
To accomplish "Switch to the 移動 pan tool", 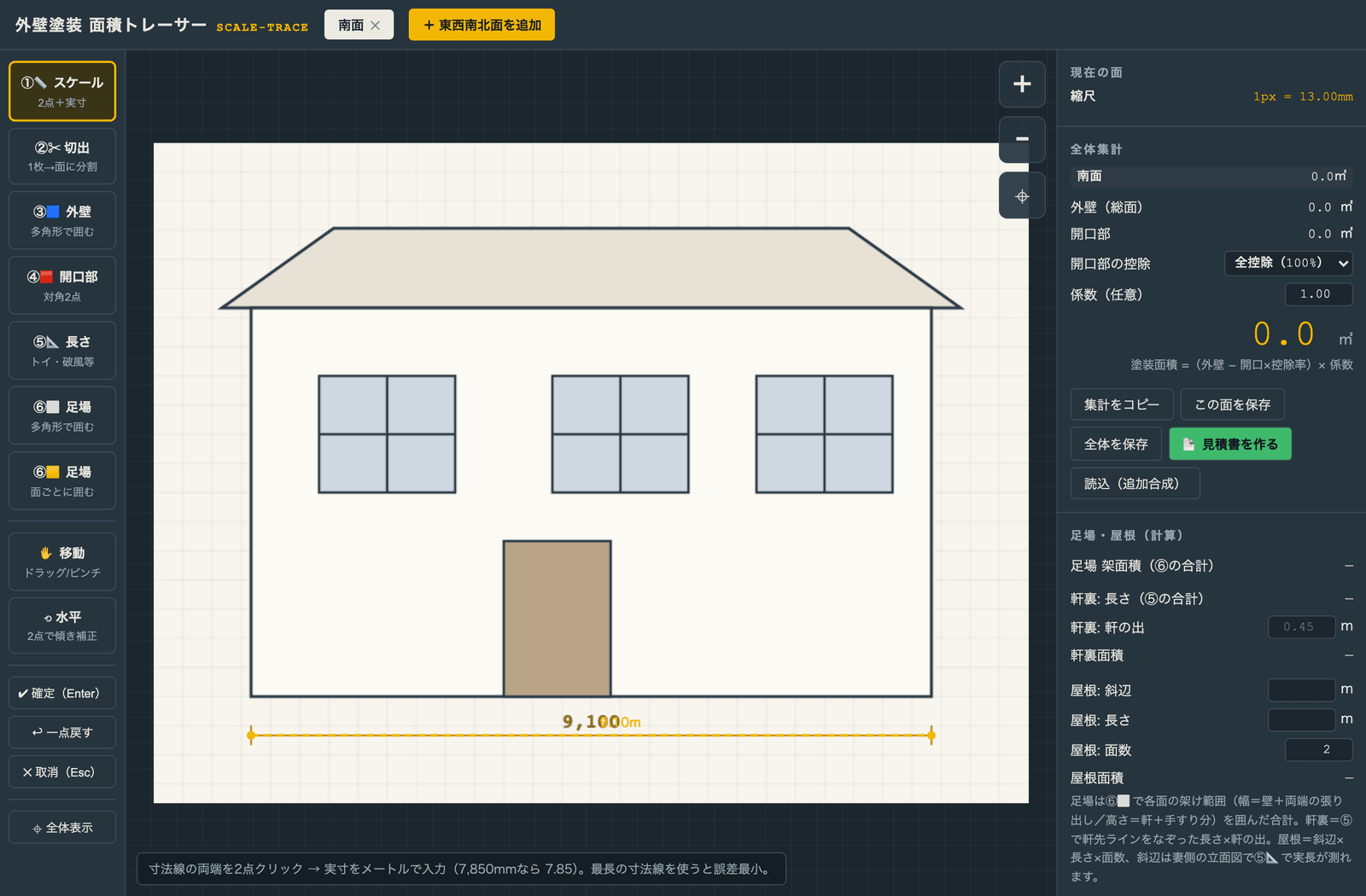I will (62, 561).
